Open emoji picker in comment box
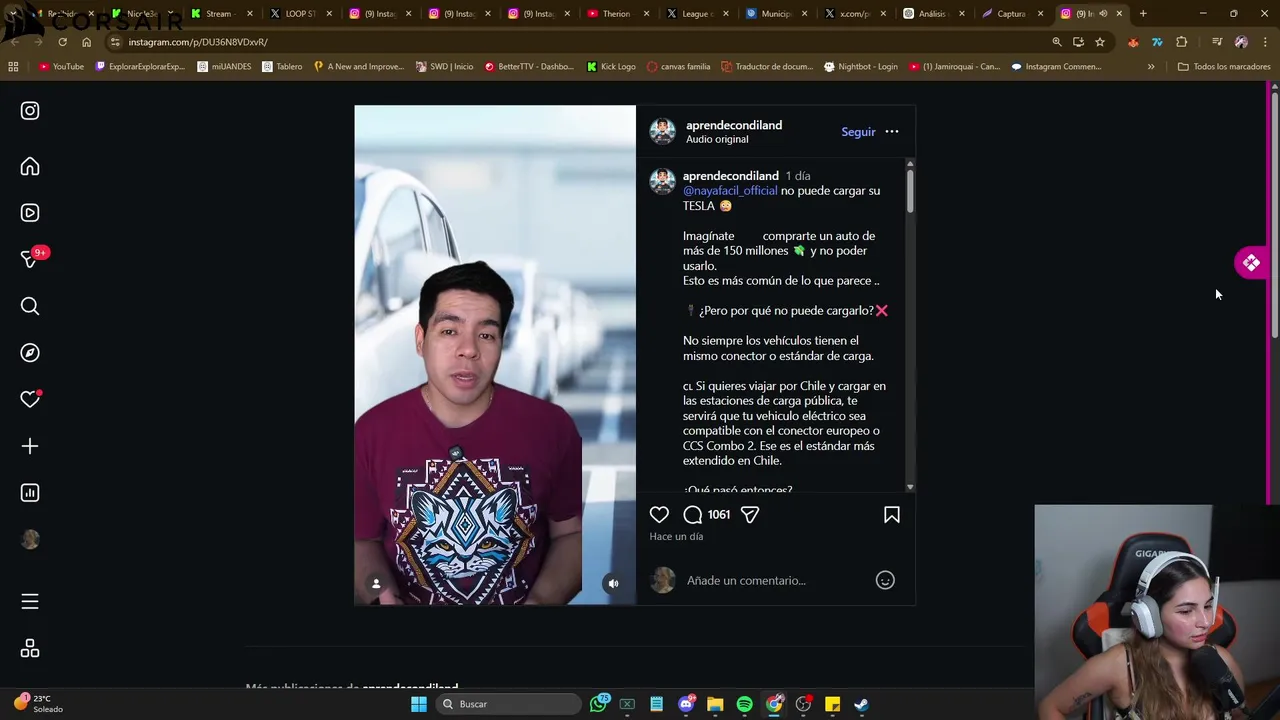Screen dimensions: 1280x720 pos(885,580)
